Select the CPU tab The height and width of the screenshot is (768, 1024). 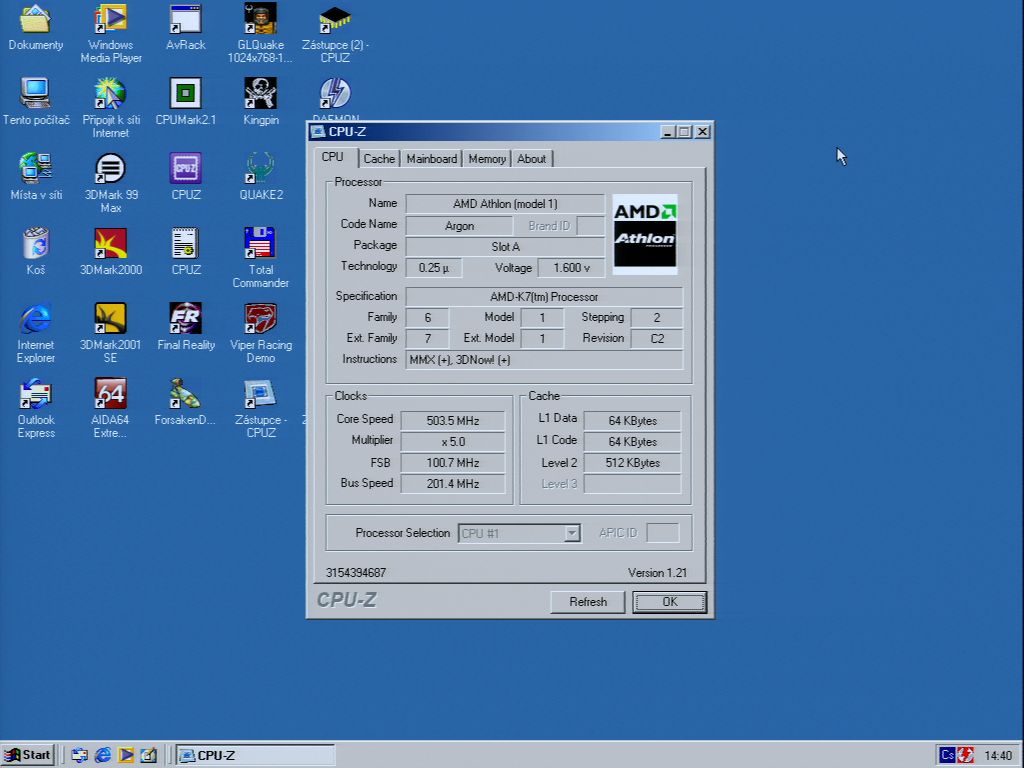(332, 157)
